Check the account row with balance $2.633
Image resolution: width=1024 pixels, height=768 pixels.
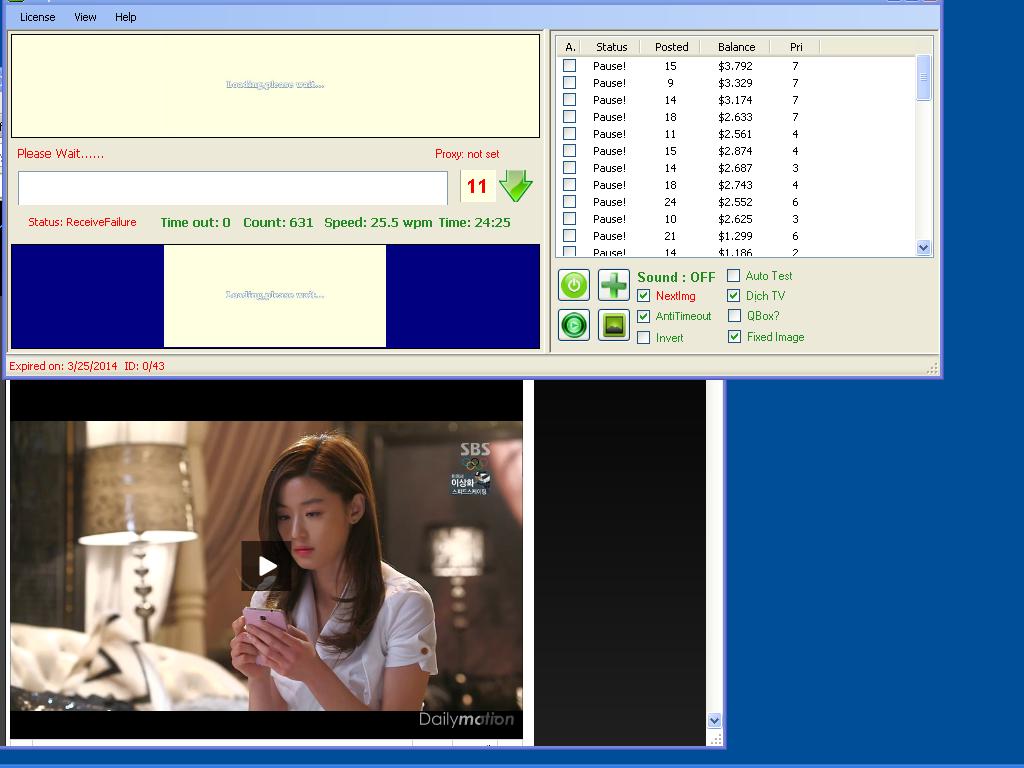coord(569,117)
